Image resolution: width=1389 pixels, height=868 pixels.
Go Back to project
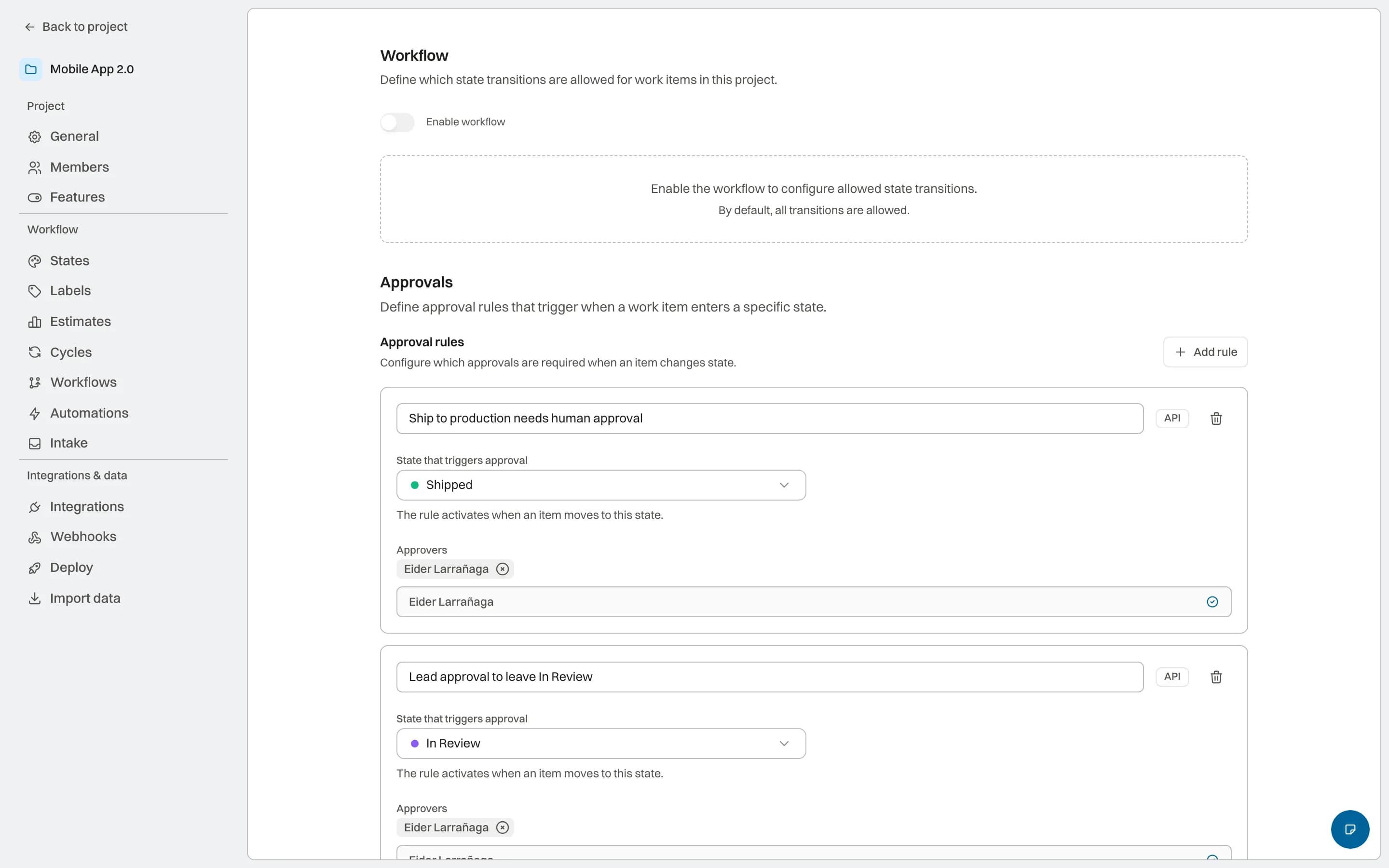coord(76,27)
